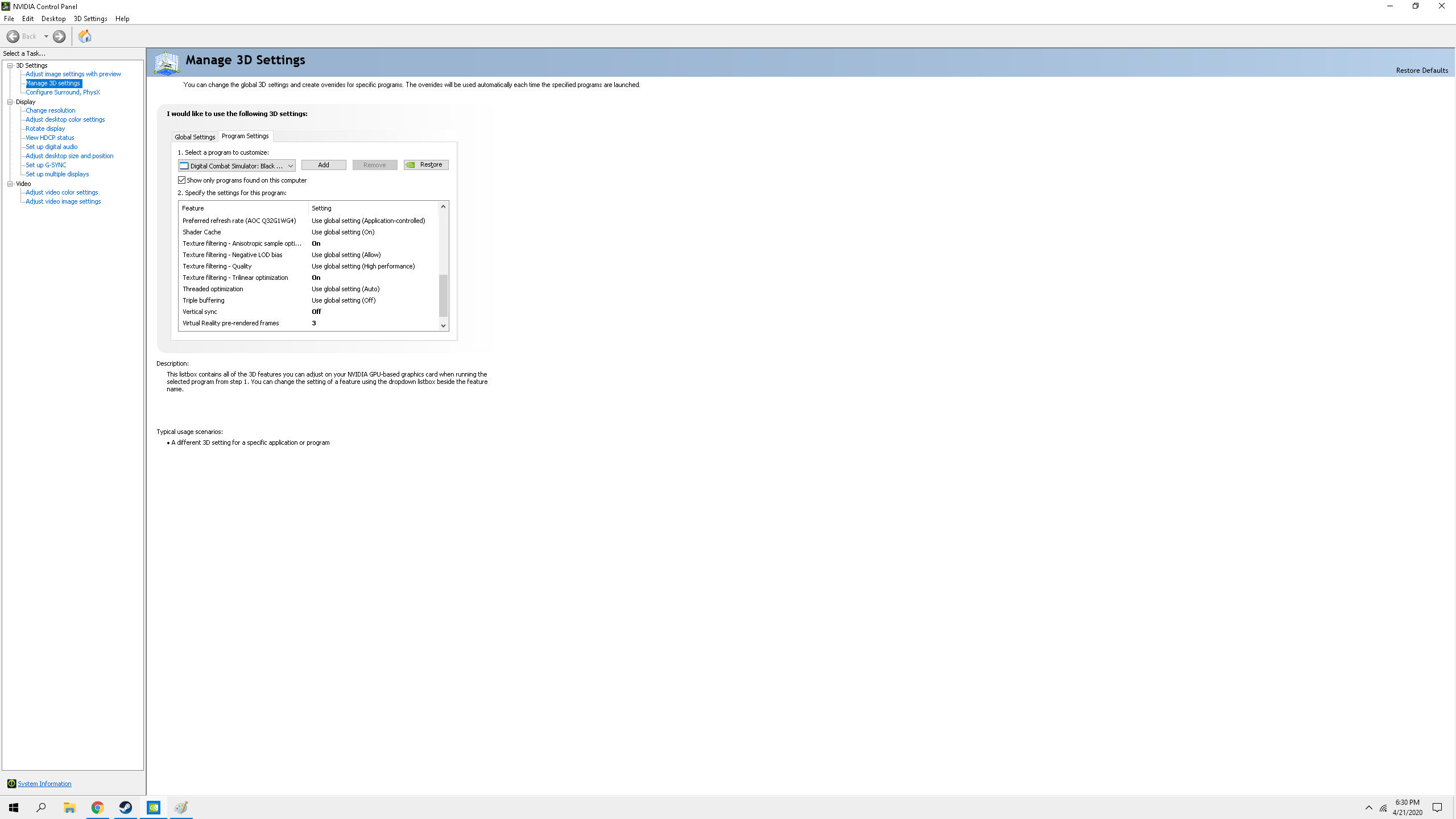Click the Add program button
Image resolution: width=1456 pixels, height=819 pixels.
pos(324,165)
